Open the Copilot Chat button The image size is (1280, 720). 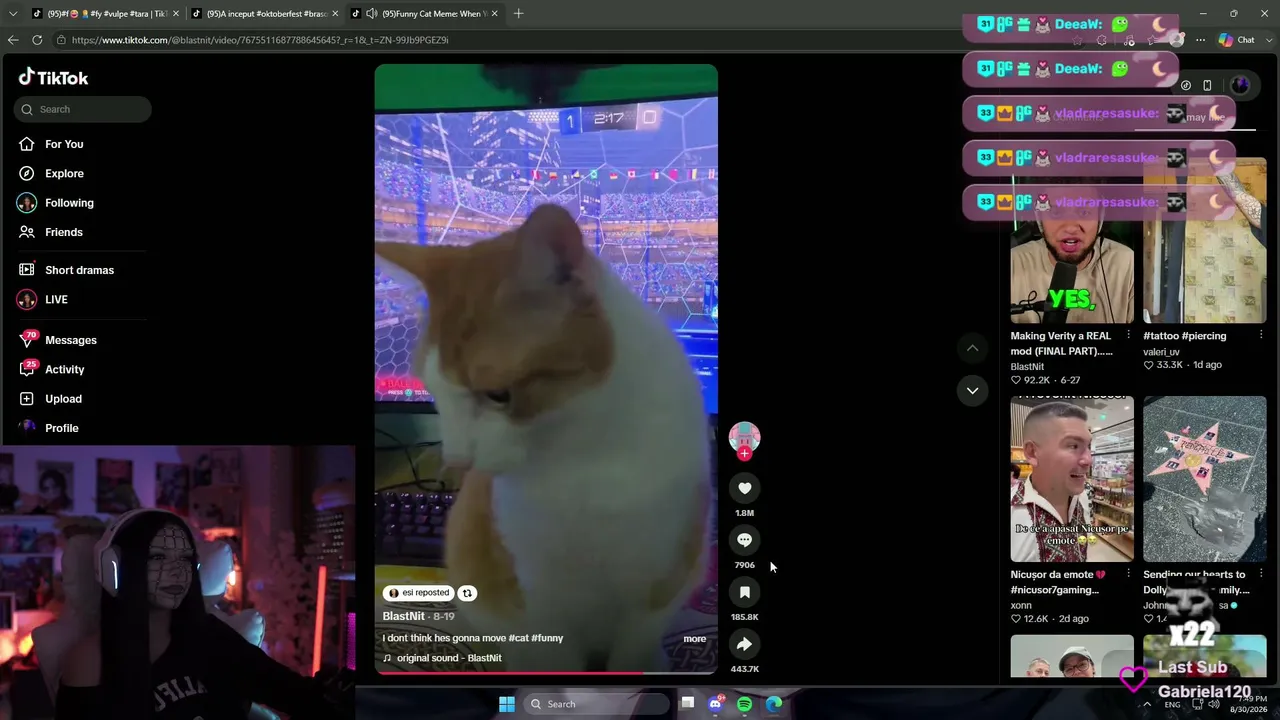(1237, 40)
